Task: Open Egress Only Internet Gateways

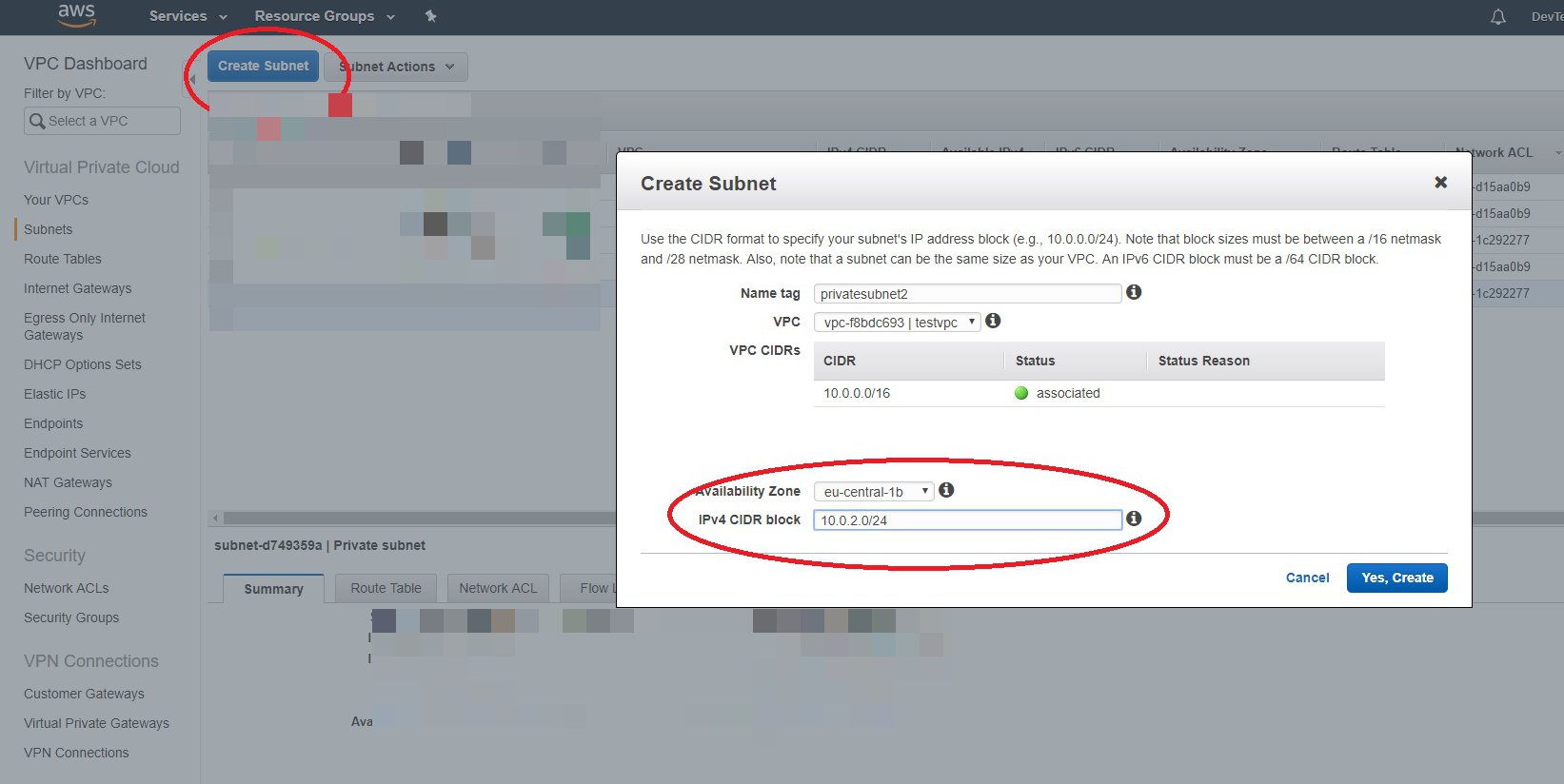Action: (85, 326)
